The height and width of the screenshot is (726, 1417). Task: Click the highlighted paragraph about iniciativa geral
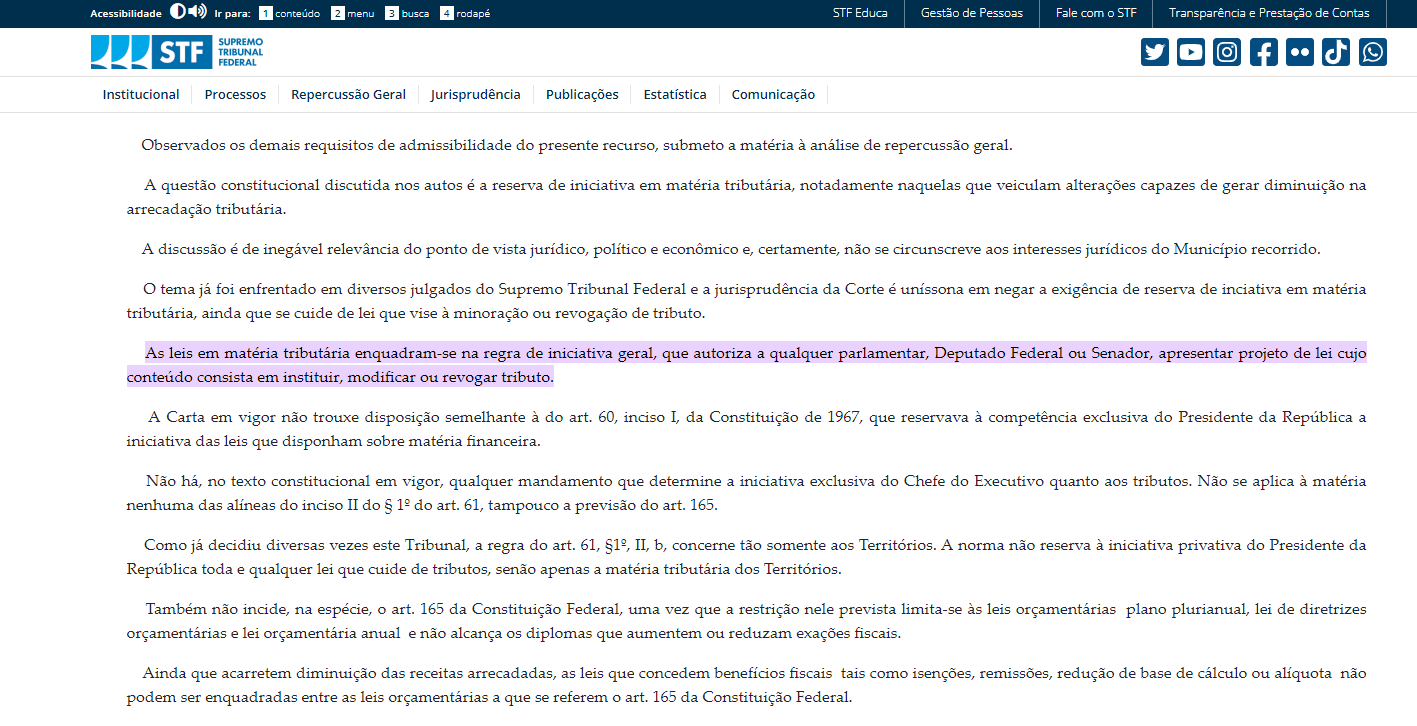pos(745,365)
